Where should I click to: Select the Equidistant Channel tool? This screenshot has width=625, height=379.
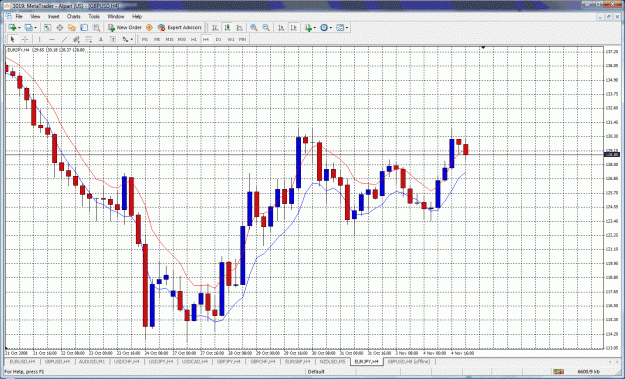click(x=77, y=39)
